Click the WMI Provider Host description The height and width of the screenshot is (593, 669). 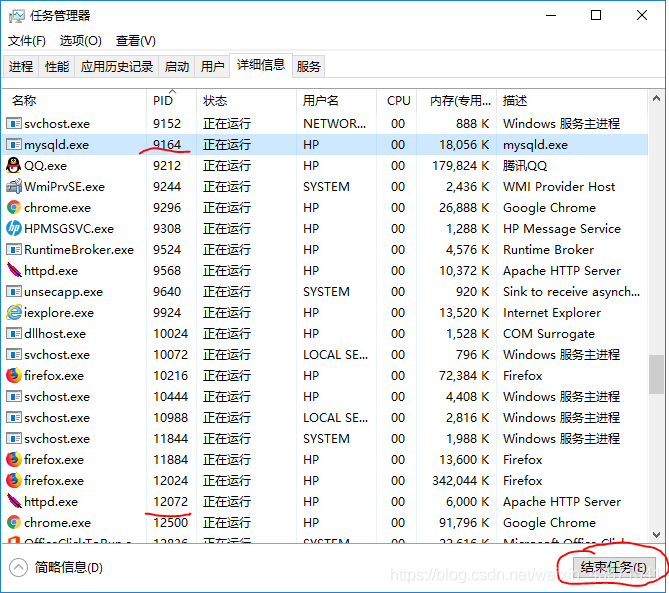click(x=559, y=186)
